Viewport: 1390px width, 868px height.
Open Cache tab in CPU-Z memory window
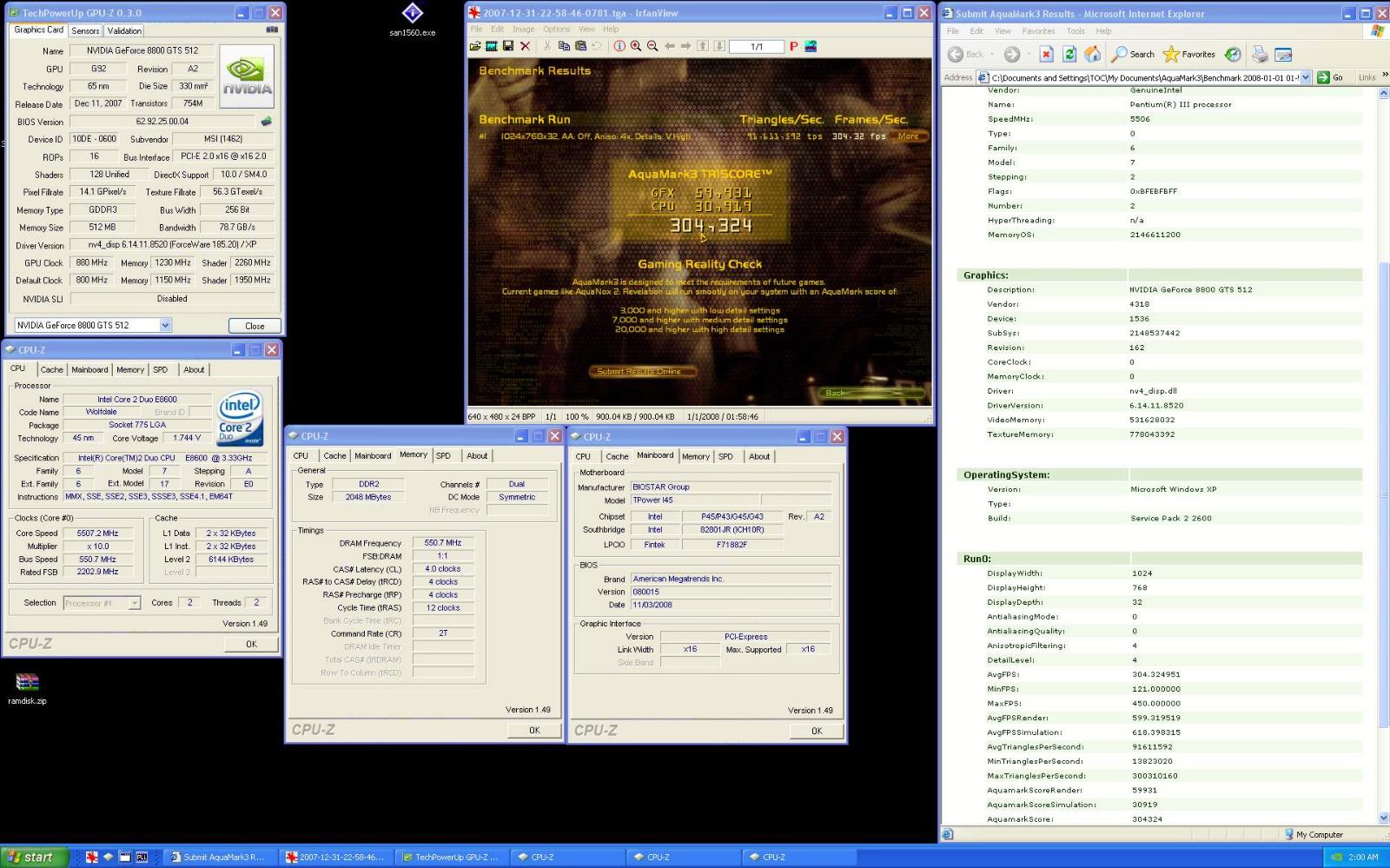(334, 455)
